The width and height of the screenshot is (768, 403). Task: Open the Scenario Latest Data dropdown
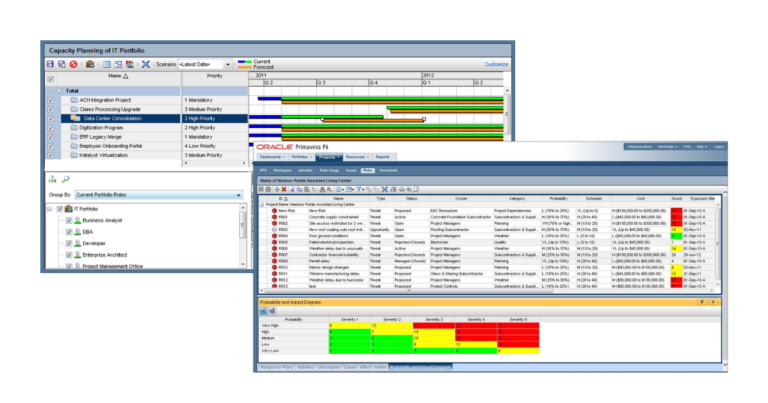[228, 65]
